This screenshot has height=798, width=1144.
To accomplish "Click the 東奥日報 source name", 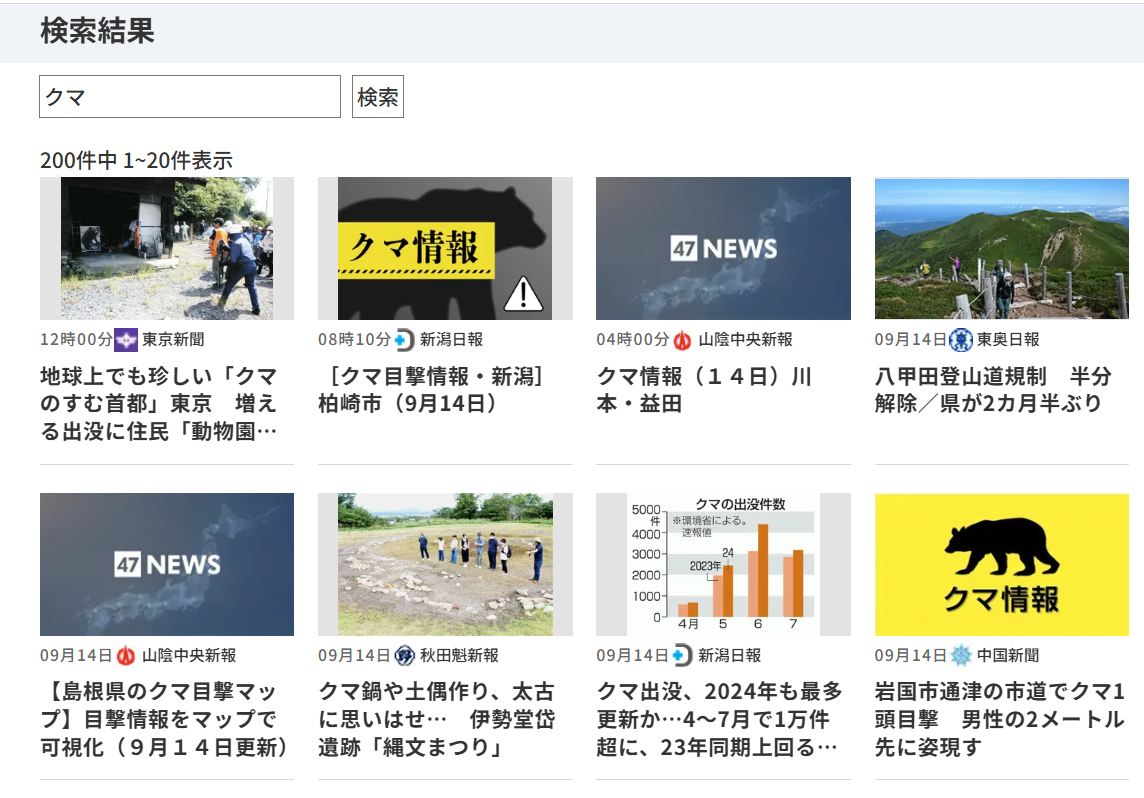I will (1008, 340).
